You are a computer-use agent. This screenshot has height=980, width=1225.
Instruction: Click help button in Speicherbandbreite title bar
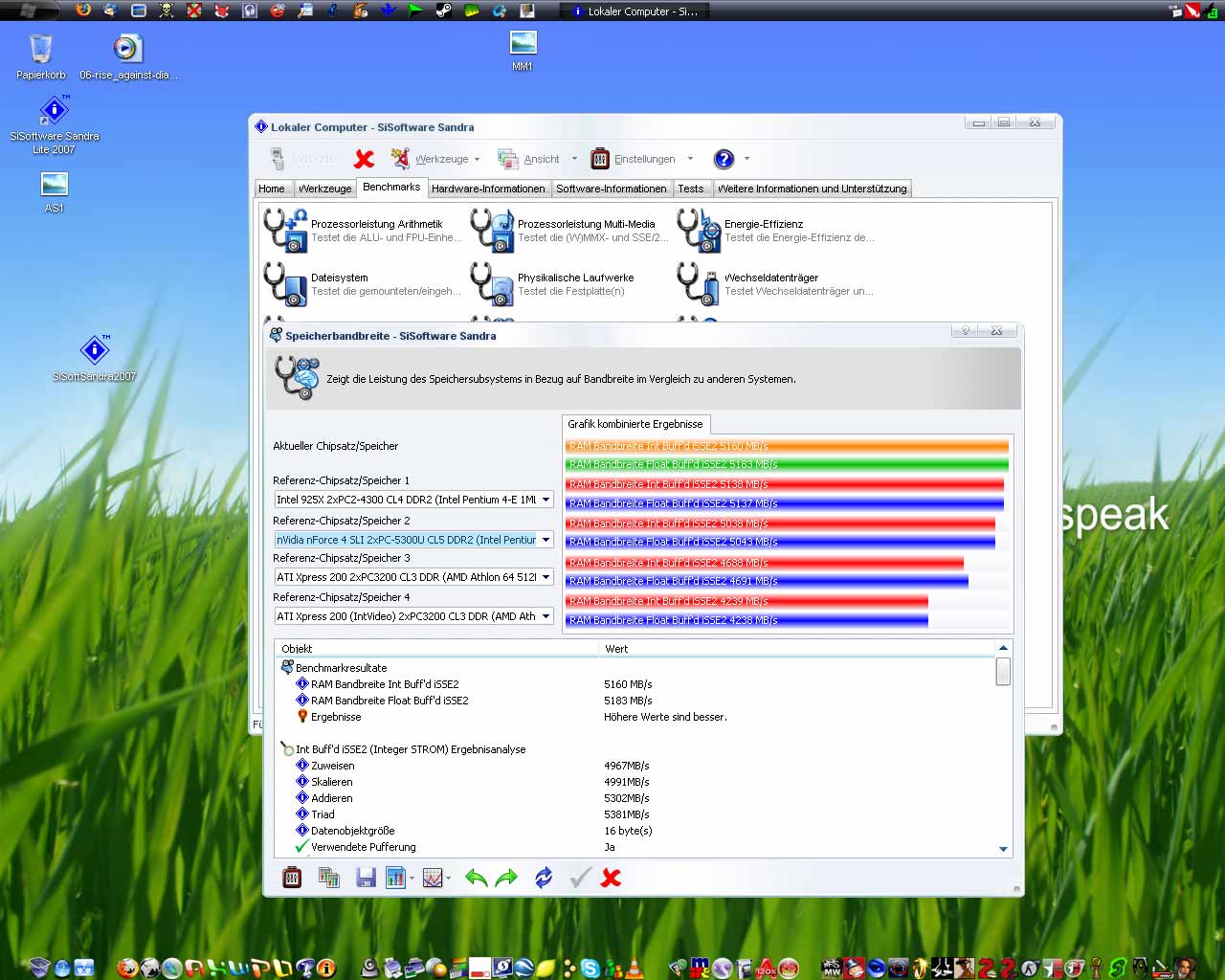click(966, 330)
